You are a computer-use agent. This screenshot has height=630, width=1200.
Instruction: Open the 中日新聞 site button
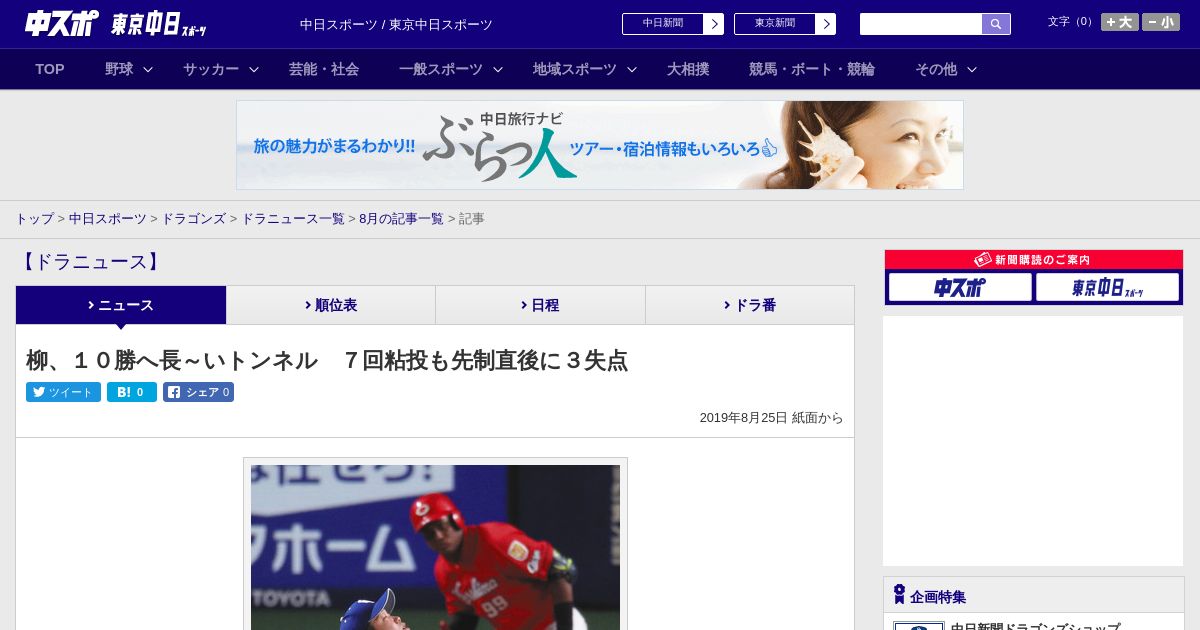pos(662,23)
